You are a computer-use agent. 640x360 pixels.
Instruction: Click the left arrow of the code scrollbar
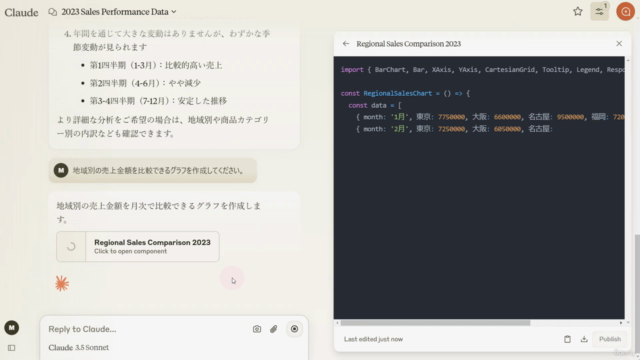(x=337, y=323)
